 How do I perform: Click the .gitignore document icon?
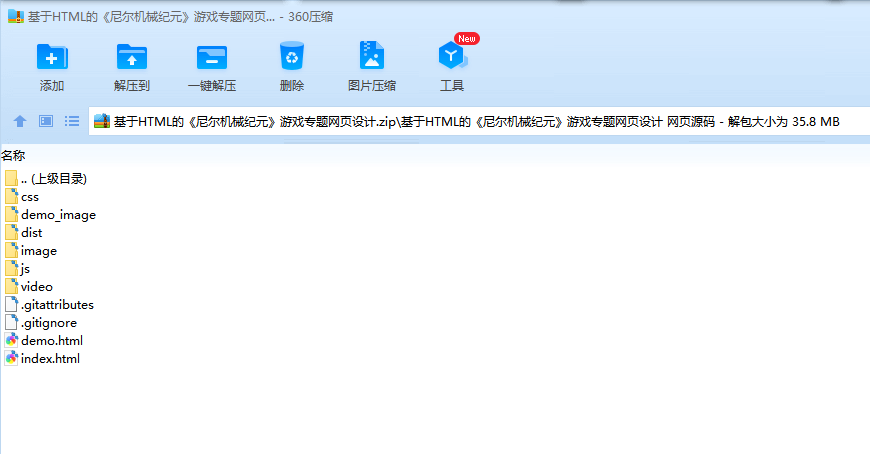click(11, 322)
